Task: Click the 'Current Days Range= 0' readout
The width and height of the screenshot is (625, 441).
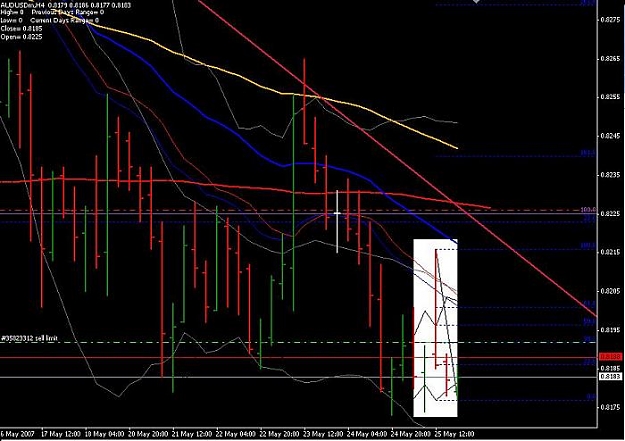Action: [65, 20]
